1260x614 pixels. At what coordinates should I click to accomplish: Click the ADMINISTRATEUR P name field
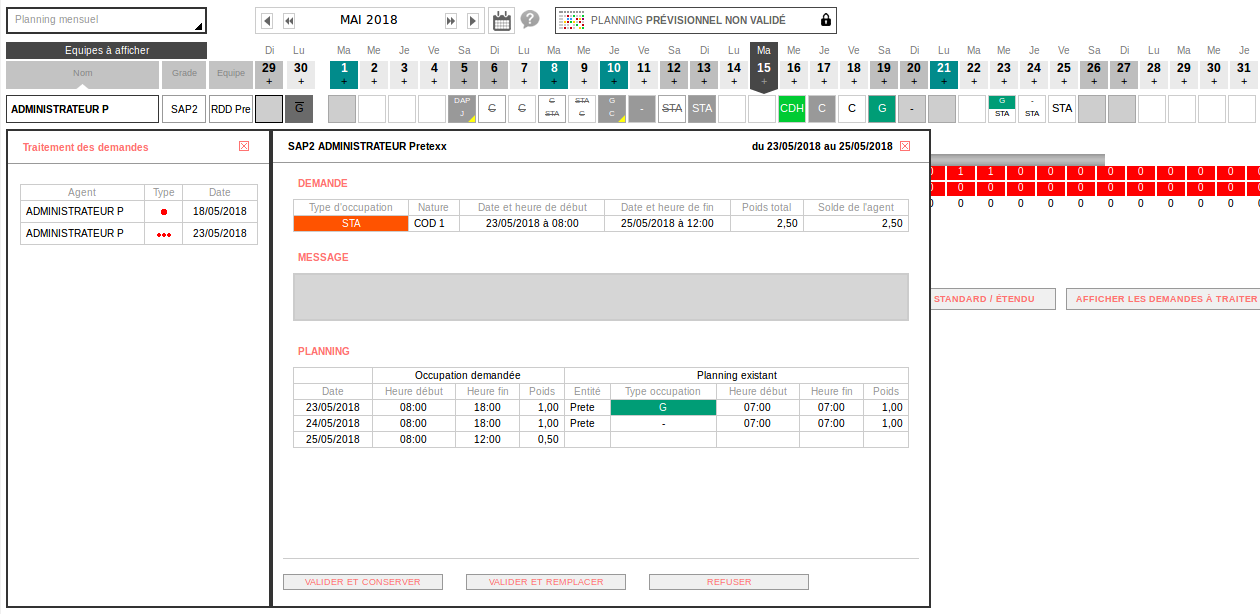(x=82, y=109)
